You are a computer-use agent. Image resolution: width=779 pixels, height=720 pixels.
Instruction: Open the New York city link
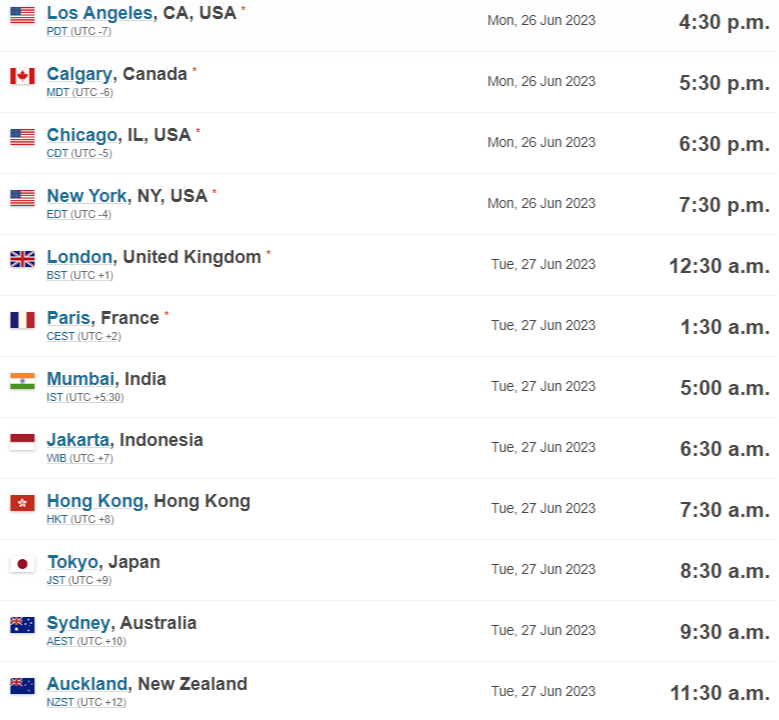pyautogui.click(x=87, y=196)
